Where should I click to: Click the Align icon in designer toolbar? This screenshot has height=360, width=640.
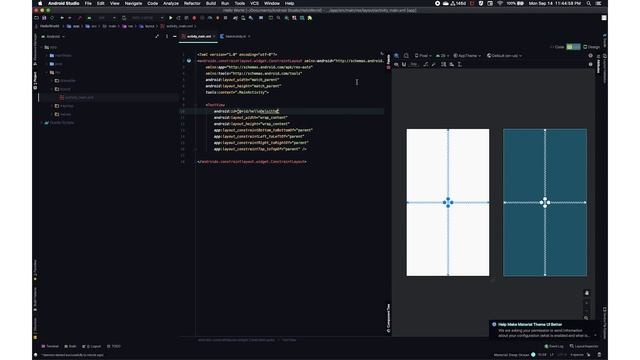[x=451, y=64]
